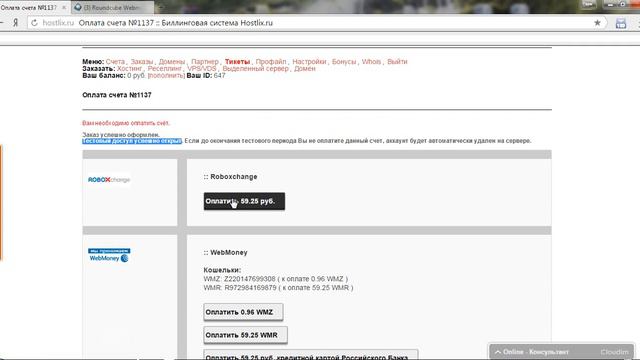Pay 59.25 руб. via Roboxchange button

coord(244,201)
